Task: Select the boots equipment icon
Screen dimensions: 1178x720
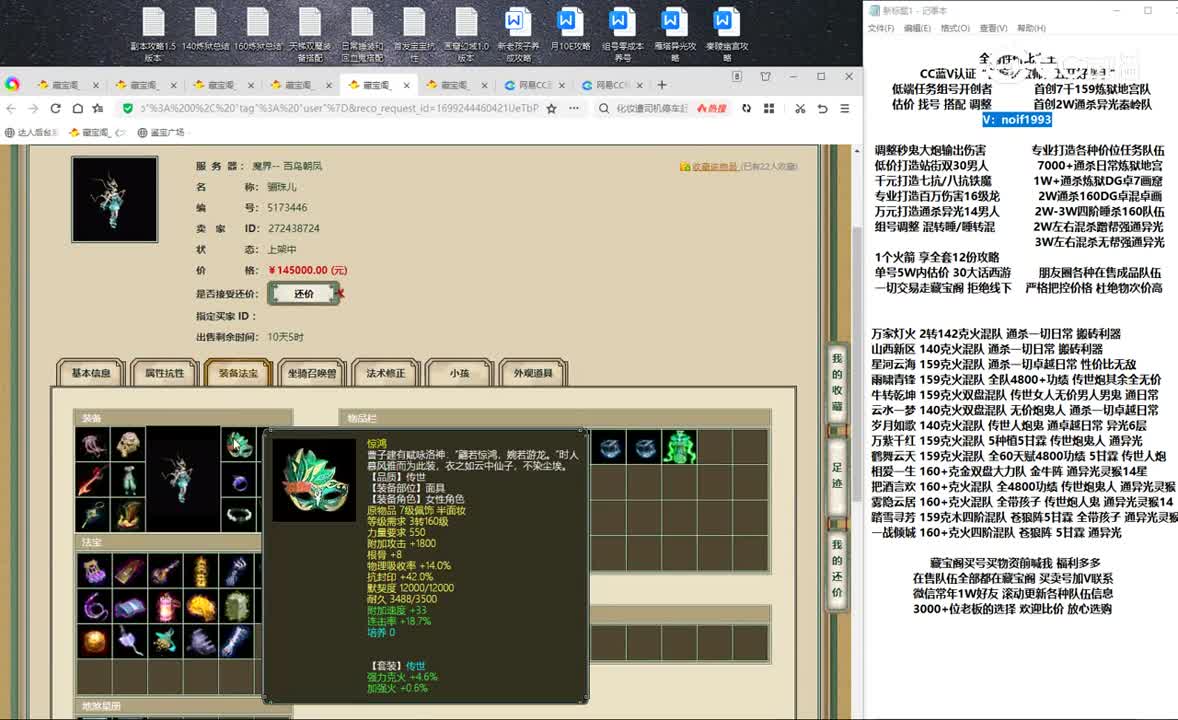Action: pyautogui.click(x=128, y=516)
